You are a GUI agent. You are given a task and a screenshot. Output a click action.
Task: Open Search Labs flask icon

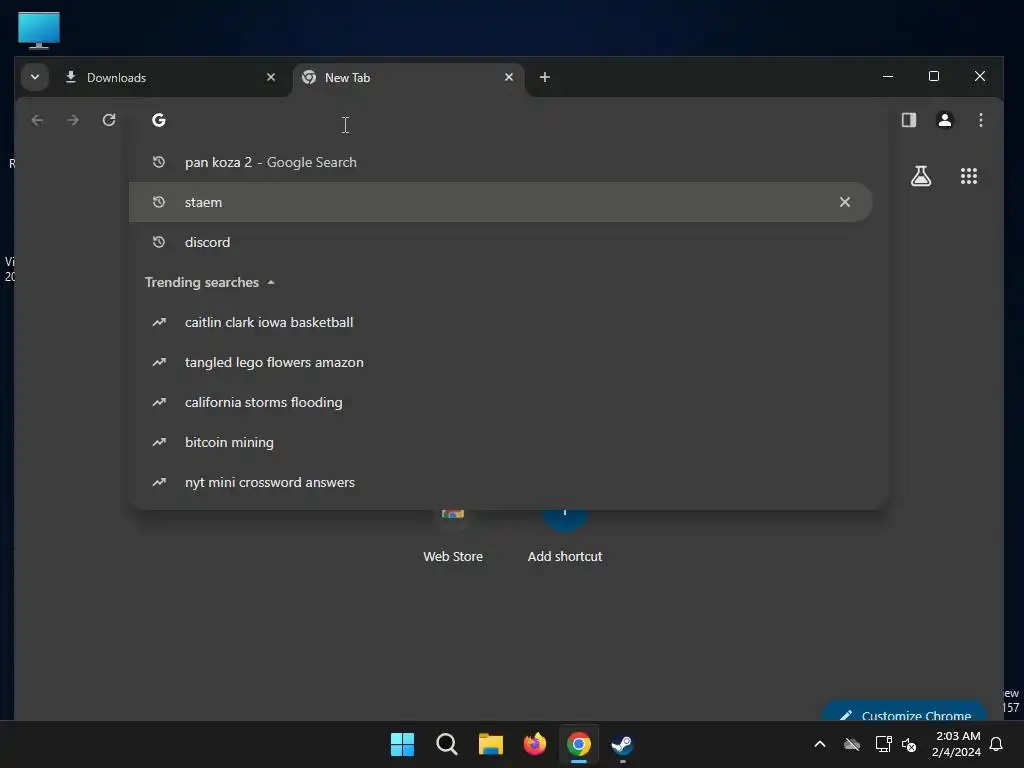[x=921, y=176]
